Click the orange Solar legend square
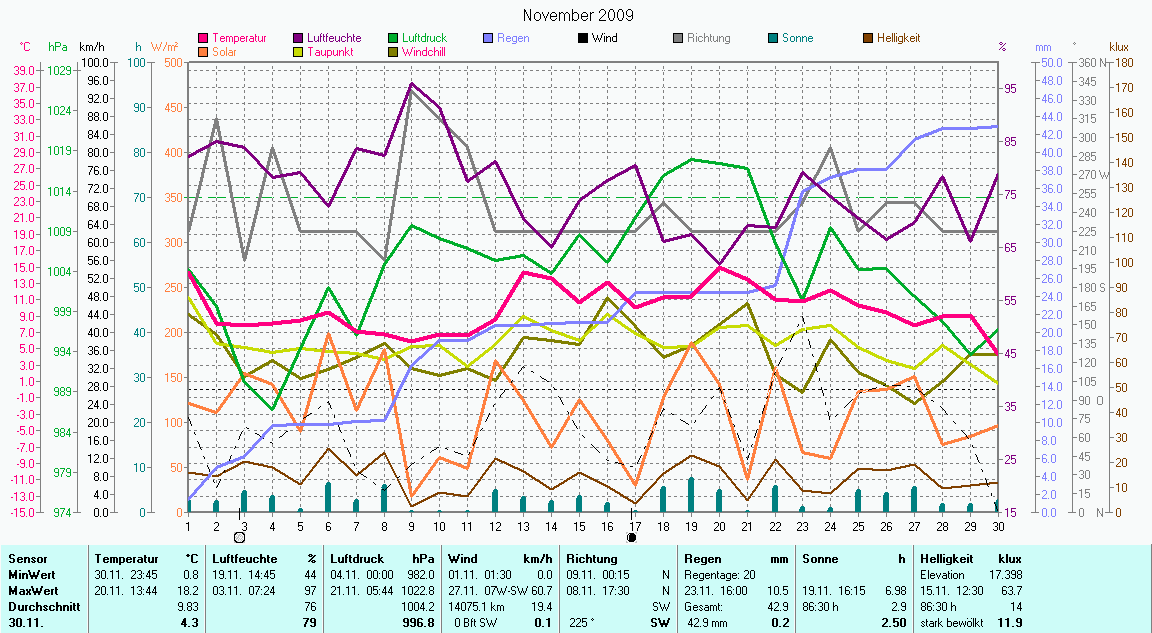Viewport: 1152px width, 633px height. pyautogui.click(x=204, y=51)
